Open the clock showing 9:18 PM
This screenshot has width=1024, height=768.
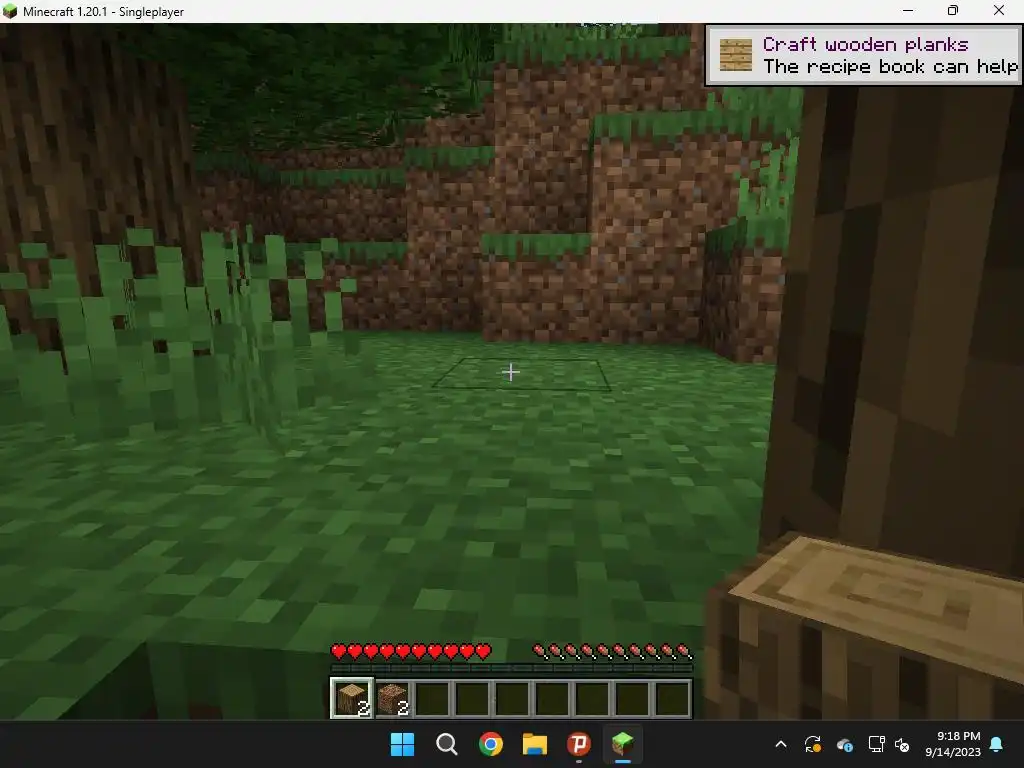pos(953,744)
